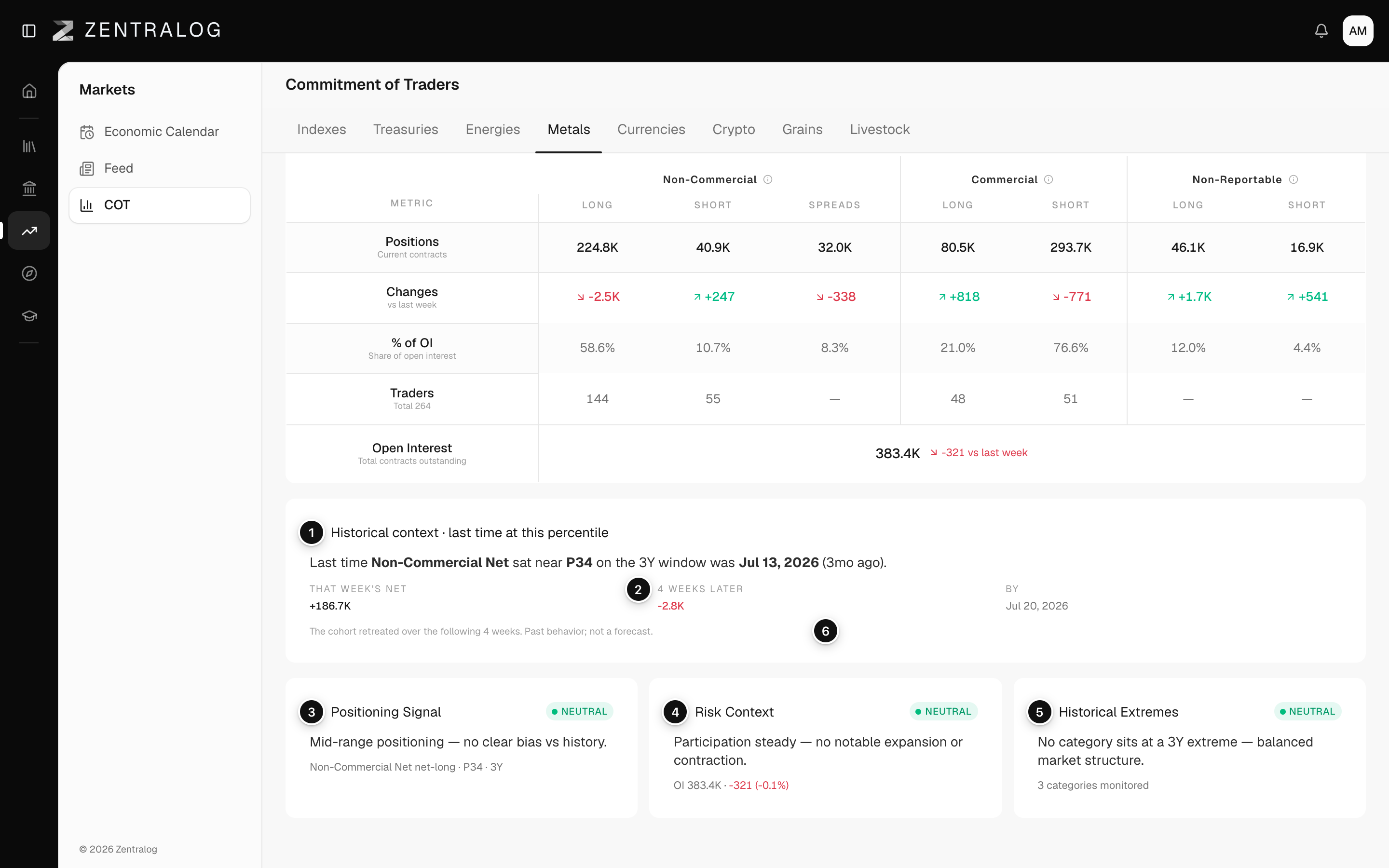Click the © 2026 Zentralog footer text
Viewport: 1389px width, 868px height.
[118, 849]
